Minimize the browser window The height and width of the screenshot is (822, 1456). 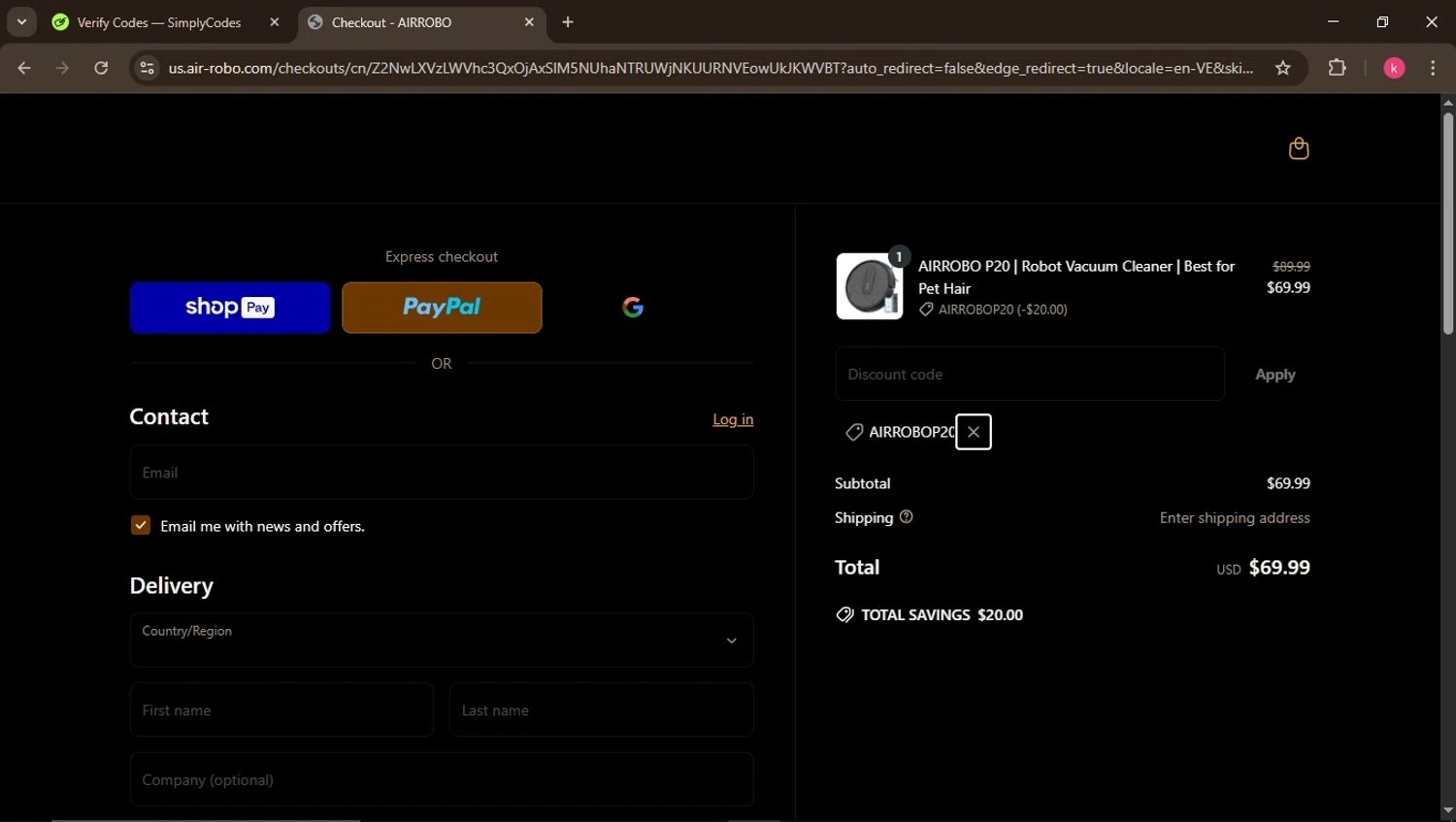pyautogui.click(x=1333, y=21)
